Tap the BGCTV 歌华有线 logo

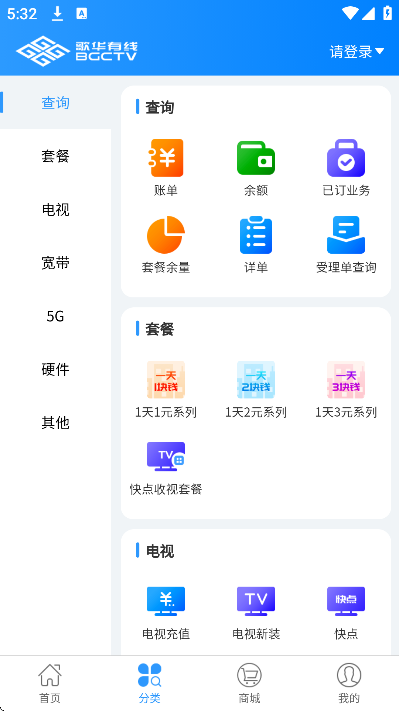click(77, 51)
